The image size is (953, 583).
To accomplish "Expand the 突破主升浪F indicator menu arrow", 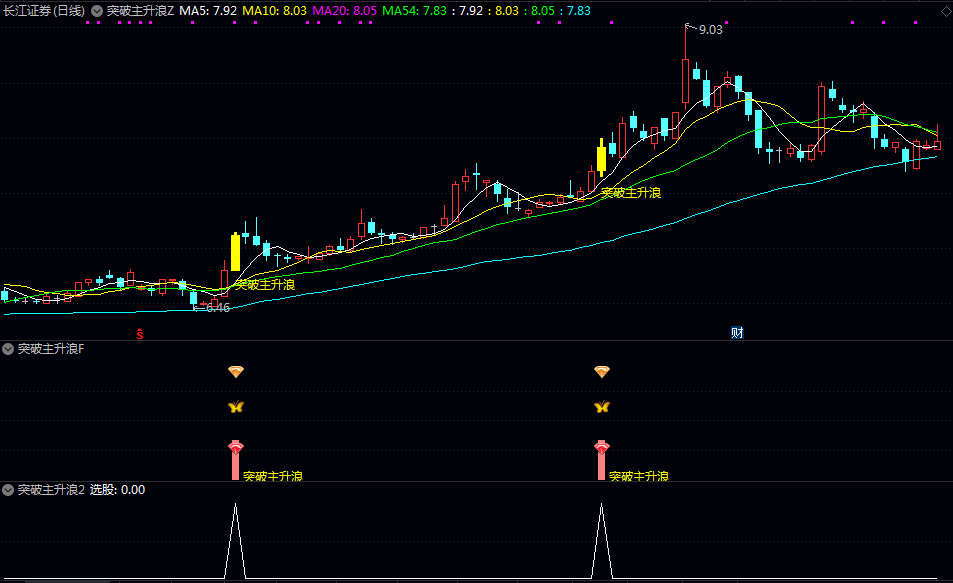I will [x=8, y=349].
